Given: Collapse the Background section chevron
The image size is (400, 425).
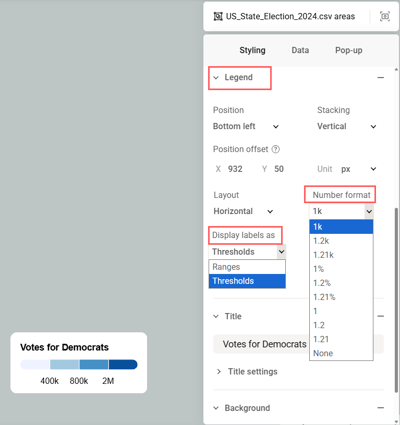Looking at the screenshot, I should pos(216,408).
